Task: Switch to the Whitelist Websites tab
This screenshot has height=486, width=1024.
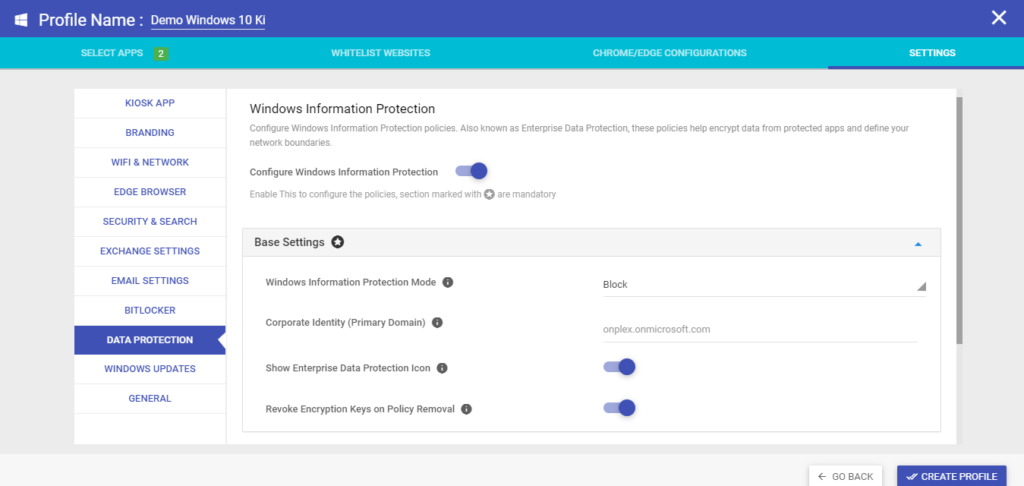Action: click(x=381, y=53)
